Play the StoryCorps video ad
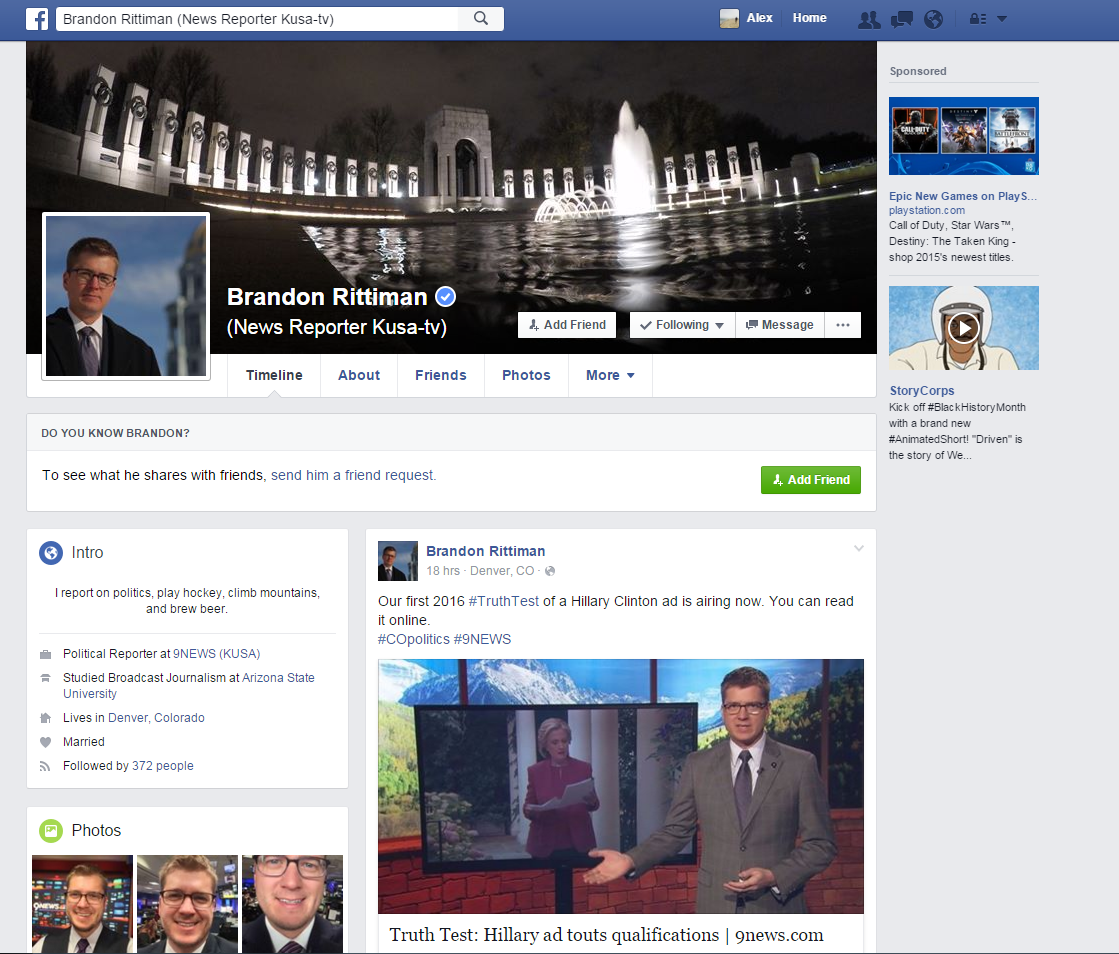Image resolution: width=1119 pixels, height=954 pixels. pos(963,328)
